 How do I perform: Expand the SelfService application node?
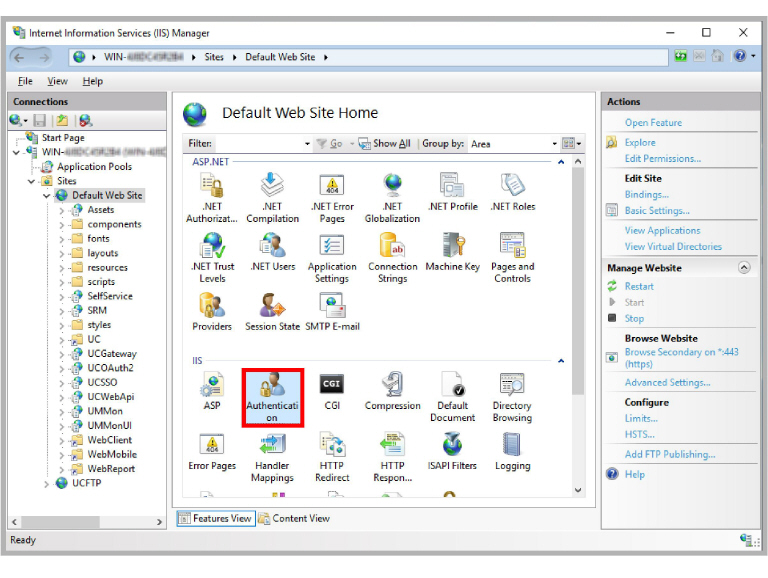click(x=62, y=296)
